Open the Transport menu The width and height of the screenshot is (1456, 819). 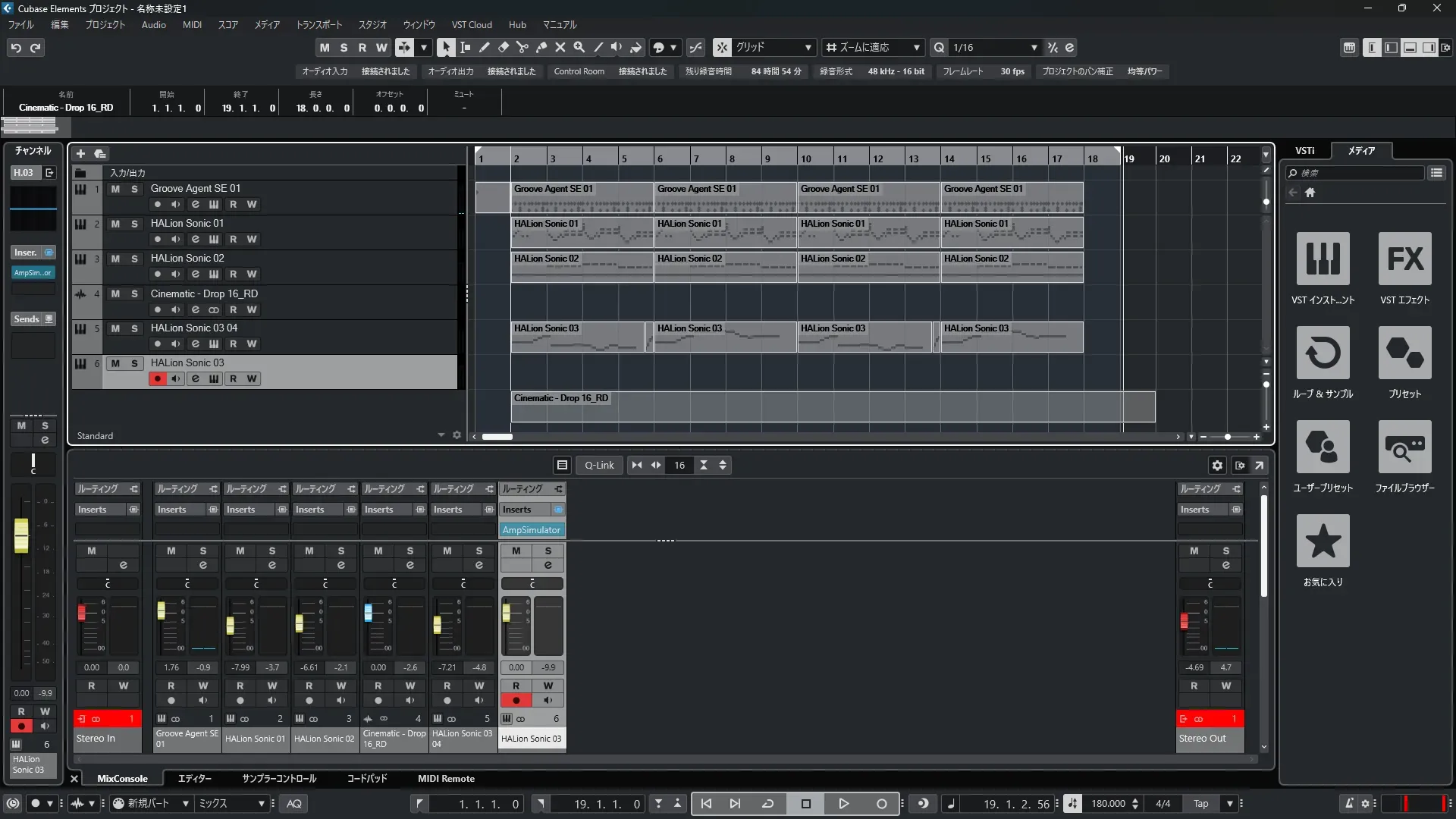pos(318,24)
